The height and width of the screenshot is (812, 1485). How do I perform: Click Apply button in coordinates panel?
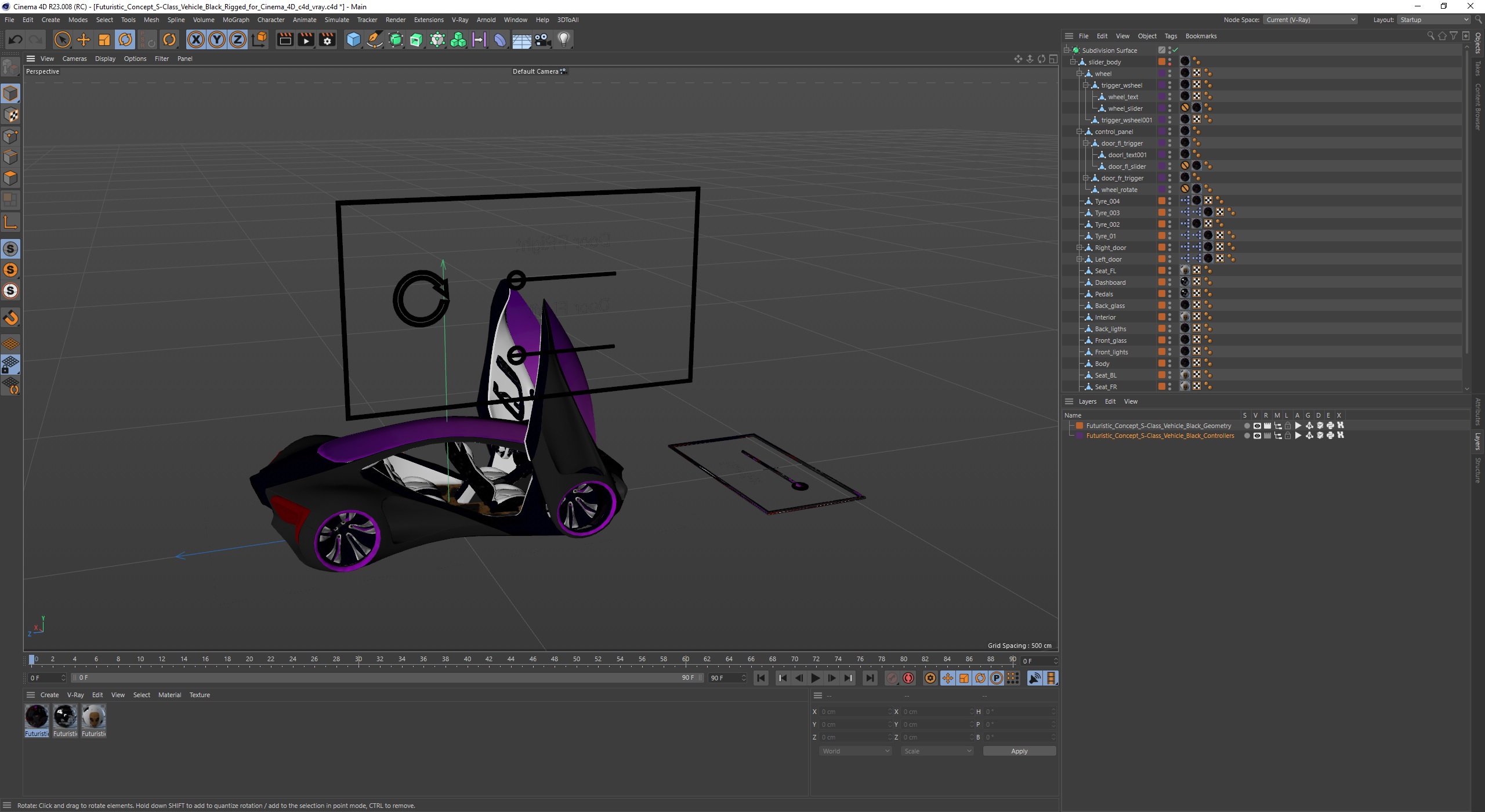[1018, 750]
